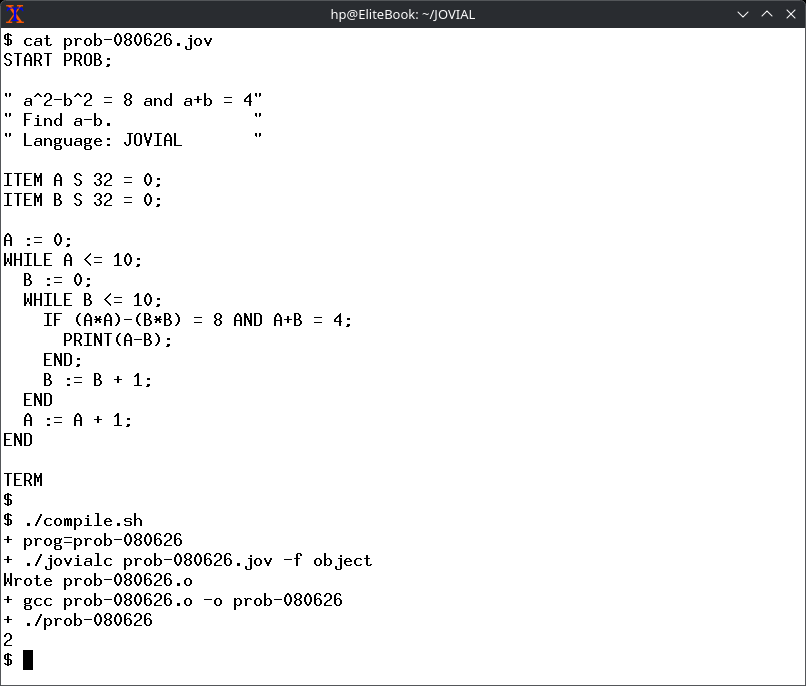This screenshot has height=686, width=806.
Task: Click the 'cat prob-080626.jov' command line
Action: [108, 41]
